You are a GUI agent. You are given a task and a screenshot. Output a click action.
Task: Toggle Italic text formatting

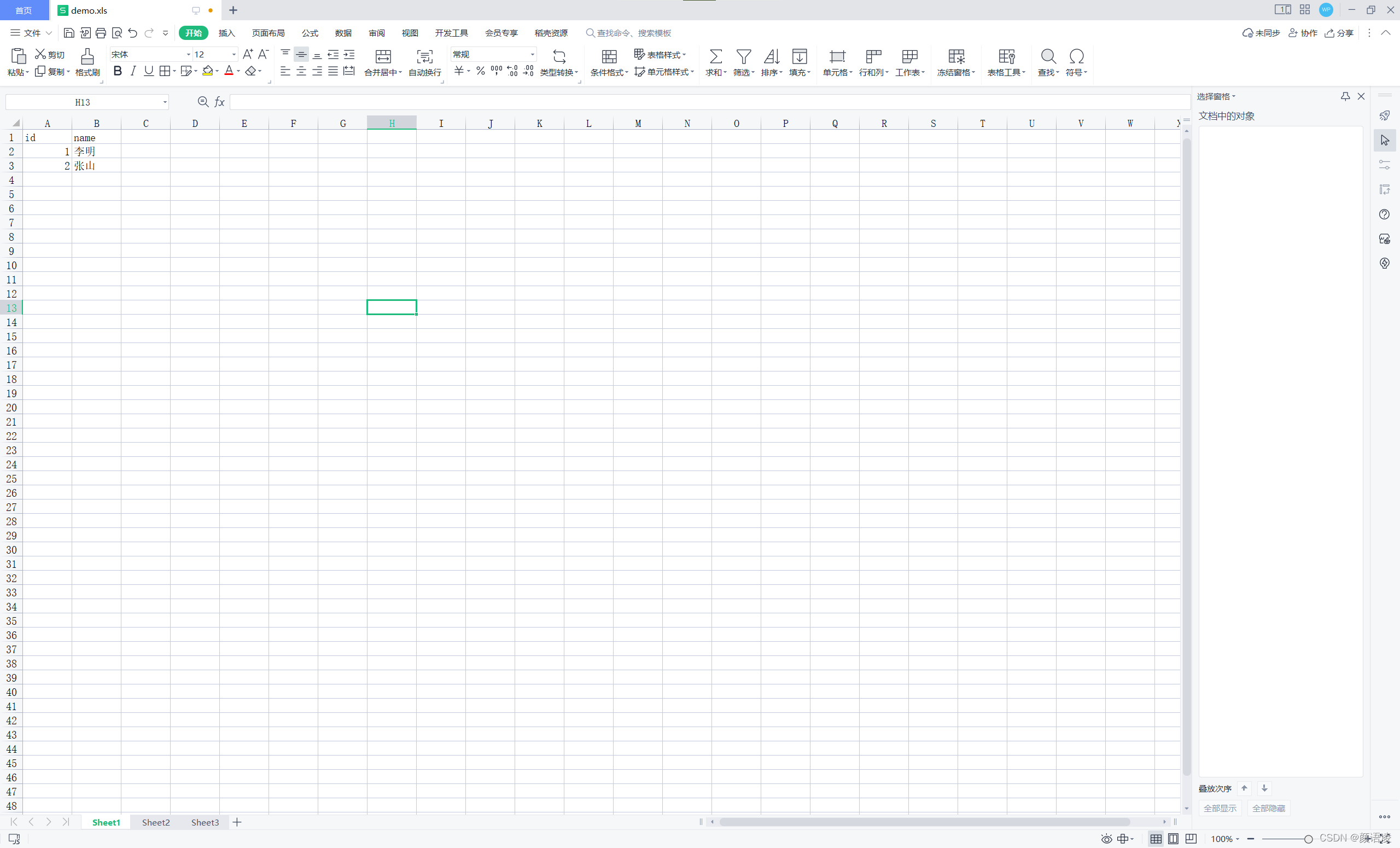click(133, 71)
